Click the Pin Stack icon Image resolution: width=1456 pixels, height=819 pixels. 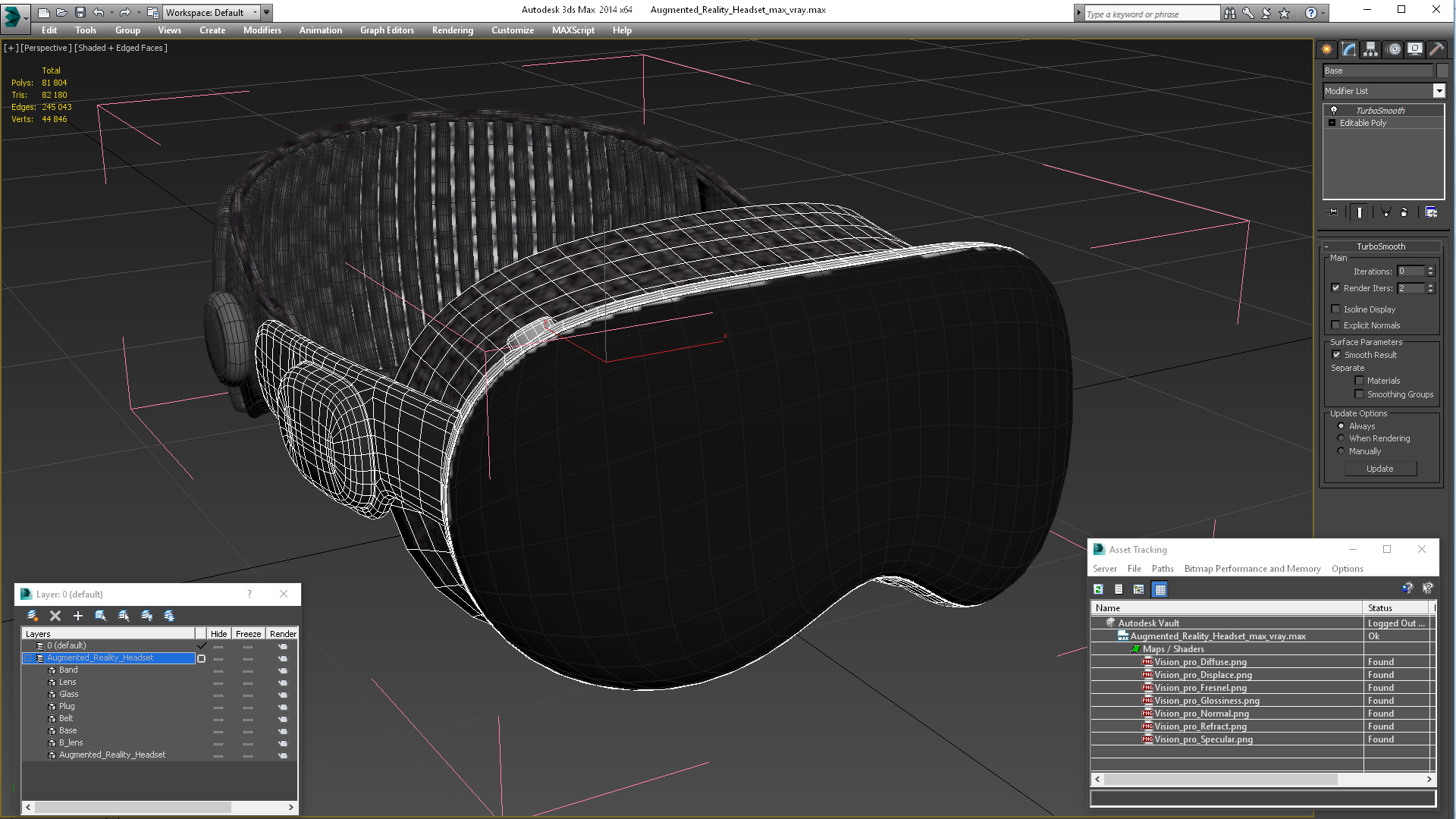point(1334,212)
